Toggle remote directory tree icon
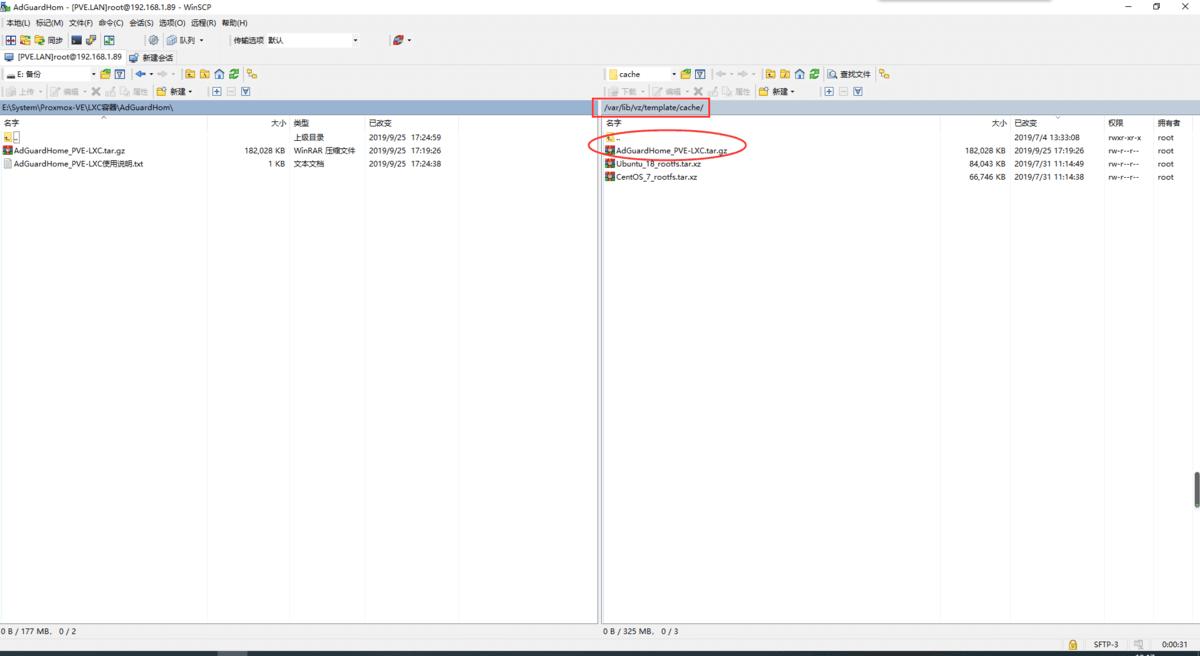Screen dimensions: 1200x656 (x=884, y=74)
